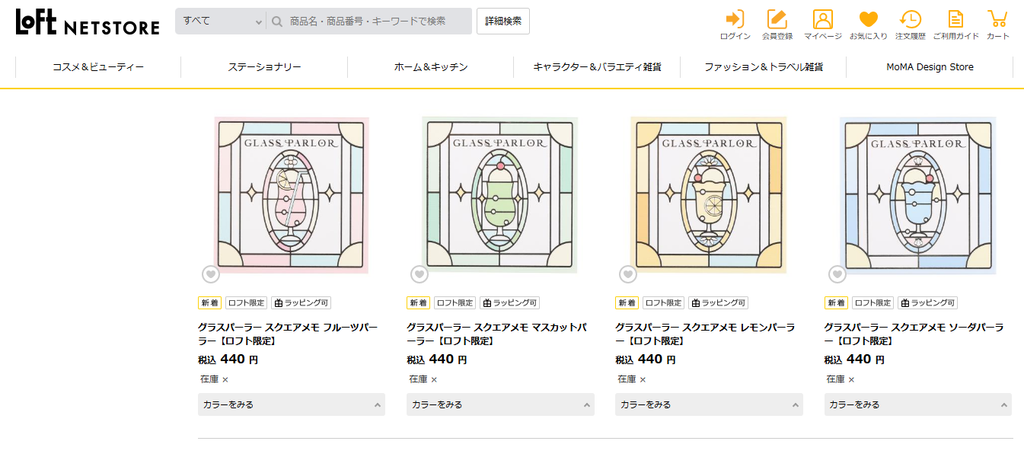The height and width of the screenshot is (461, 1024).
Task: Expand カラーをみる under Lemon Parlor memo
Action: (x=709, y=404)
